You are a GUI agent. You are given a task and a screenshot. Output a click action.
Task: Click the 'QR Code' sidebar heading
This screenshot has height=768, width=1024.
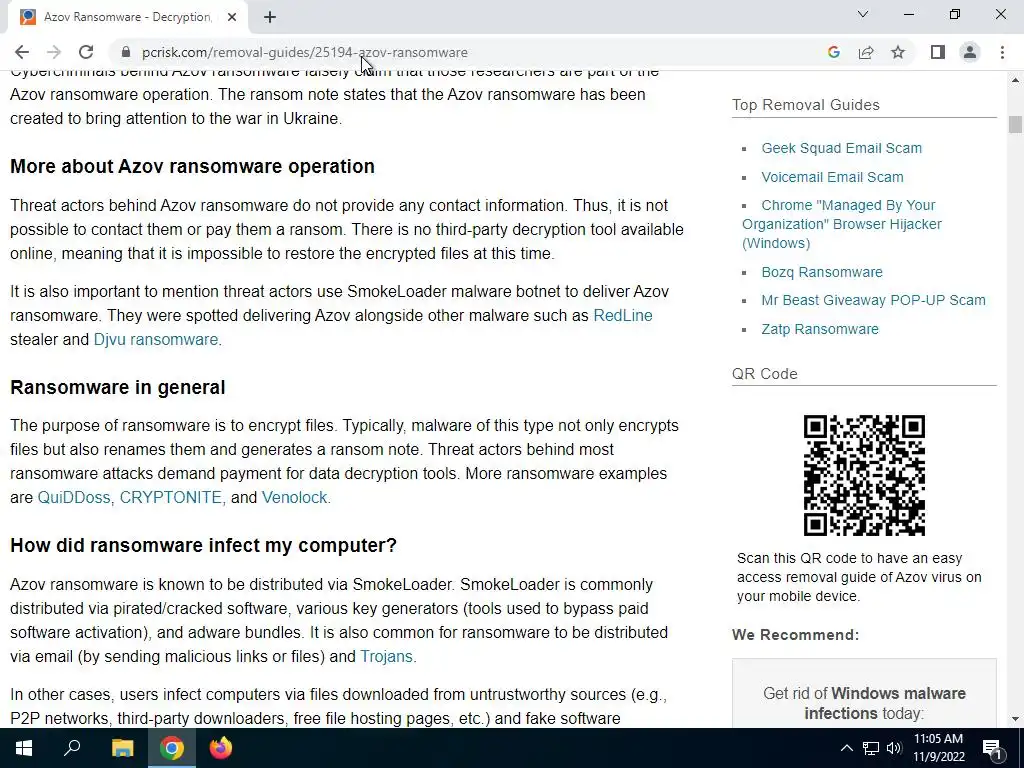pos(765,374)
